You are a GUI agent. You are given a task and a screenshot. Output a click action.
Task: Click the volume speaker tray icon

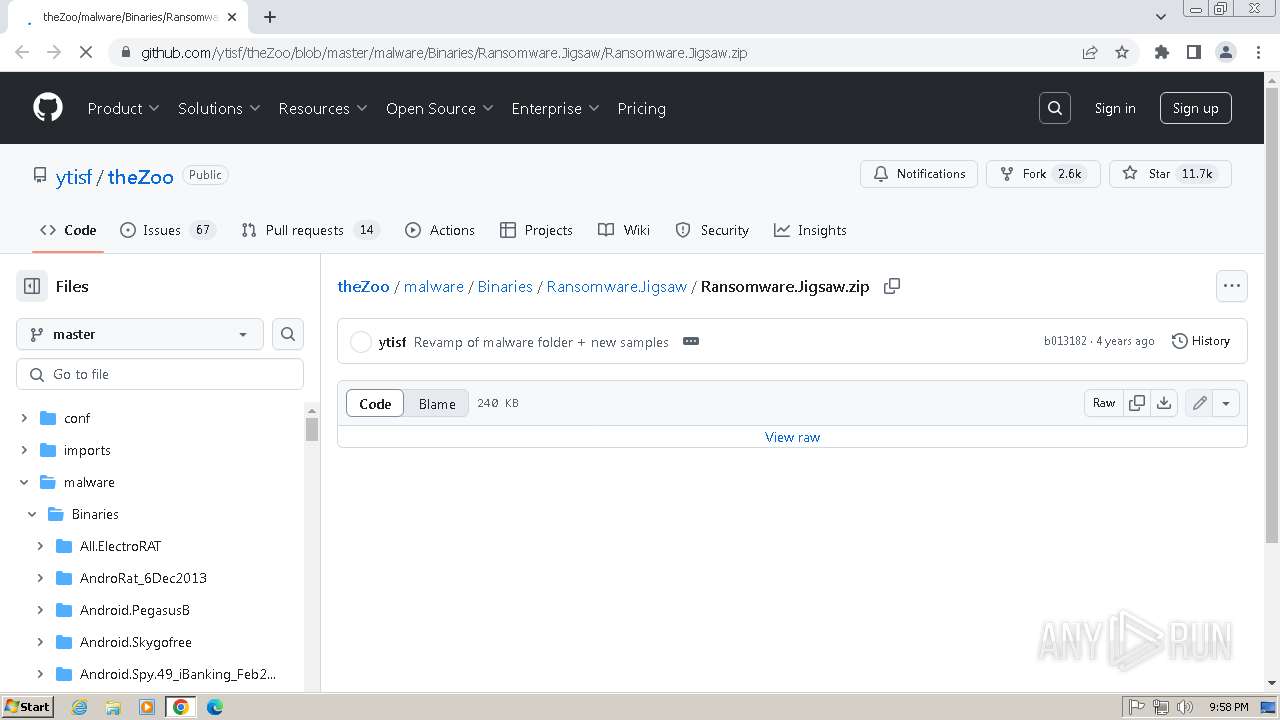pos(1185,707)
